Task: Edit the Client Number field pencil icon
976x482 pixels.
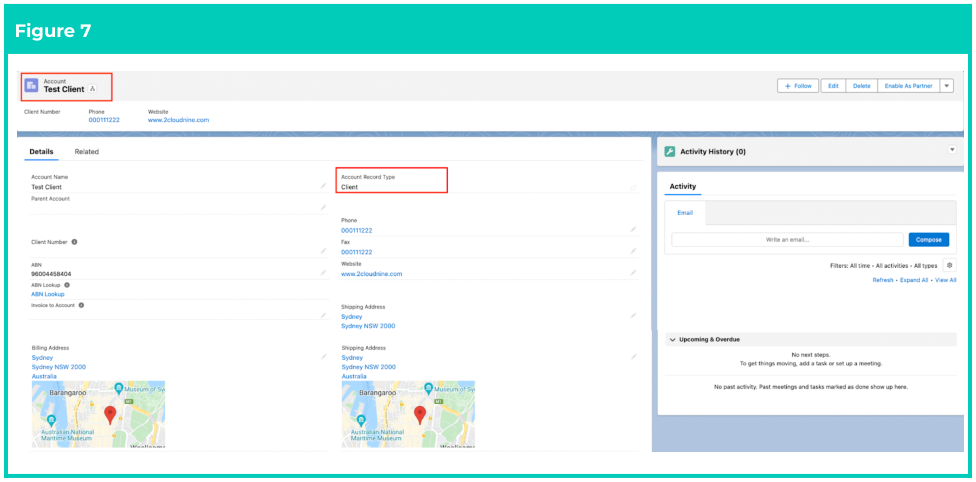Action: pos(323,251)
